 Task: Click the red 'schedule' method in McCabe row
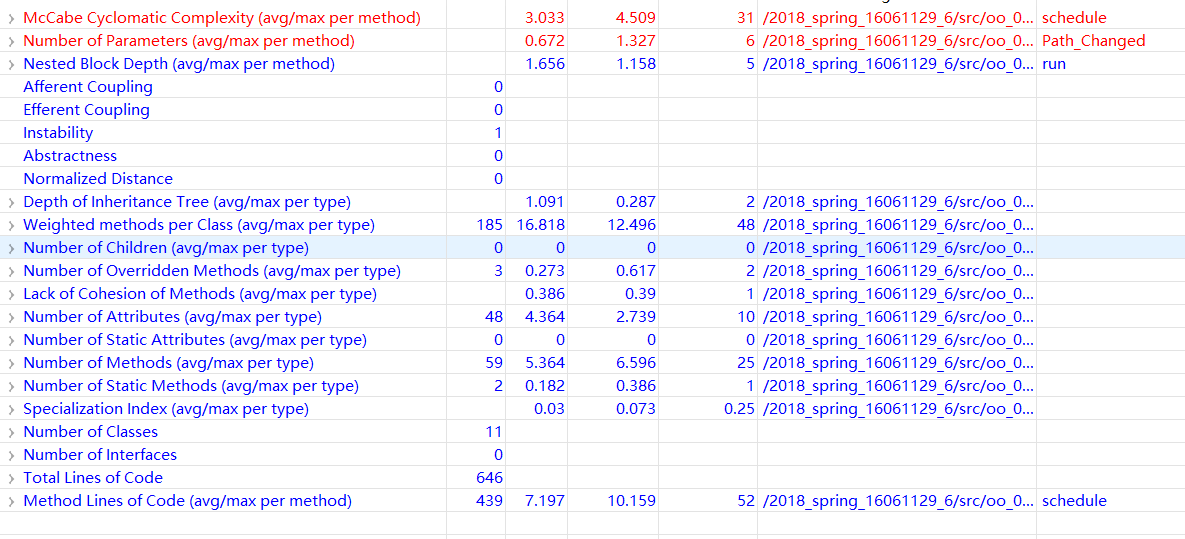[1074, 18]
